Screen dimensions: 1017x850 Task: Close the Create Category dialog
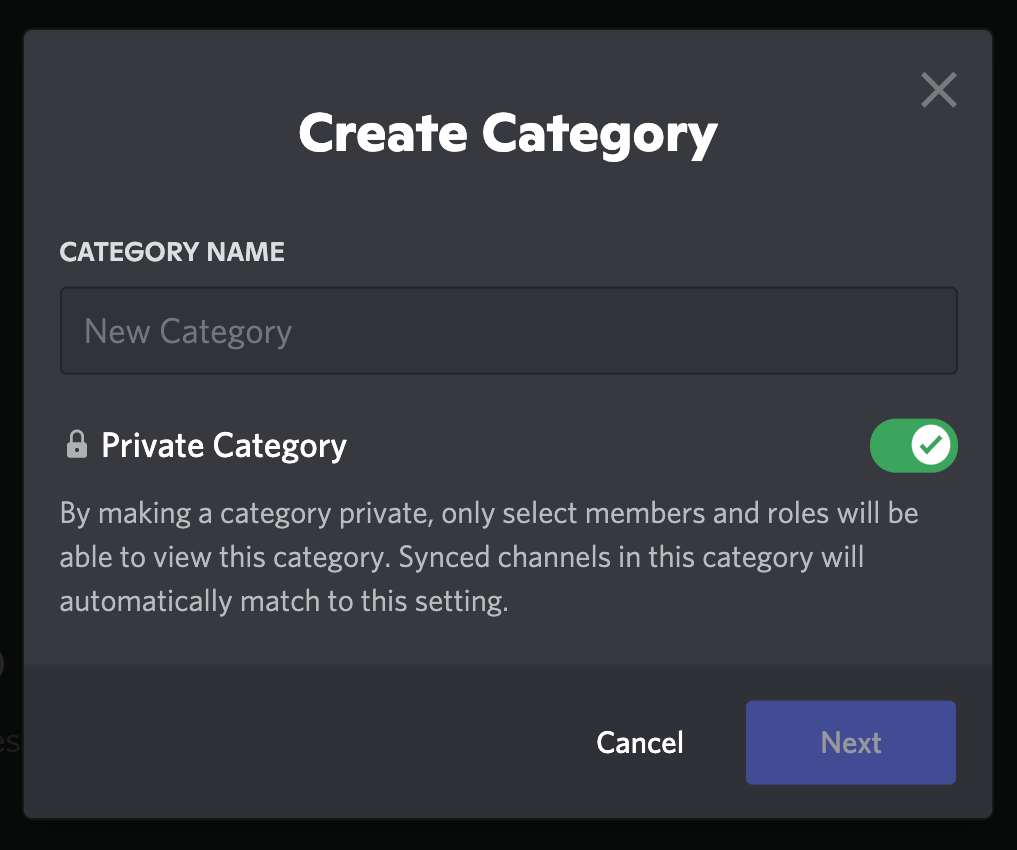[939, 89]
